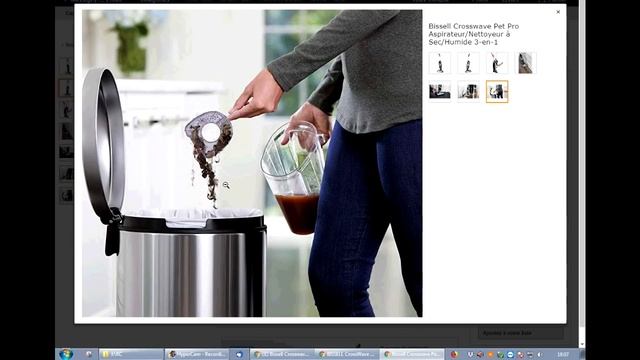Select the fourth thumbnail in the top row
This screenshot has width=640, height=360.
(x=525, y=63)
